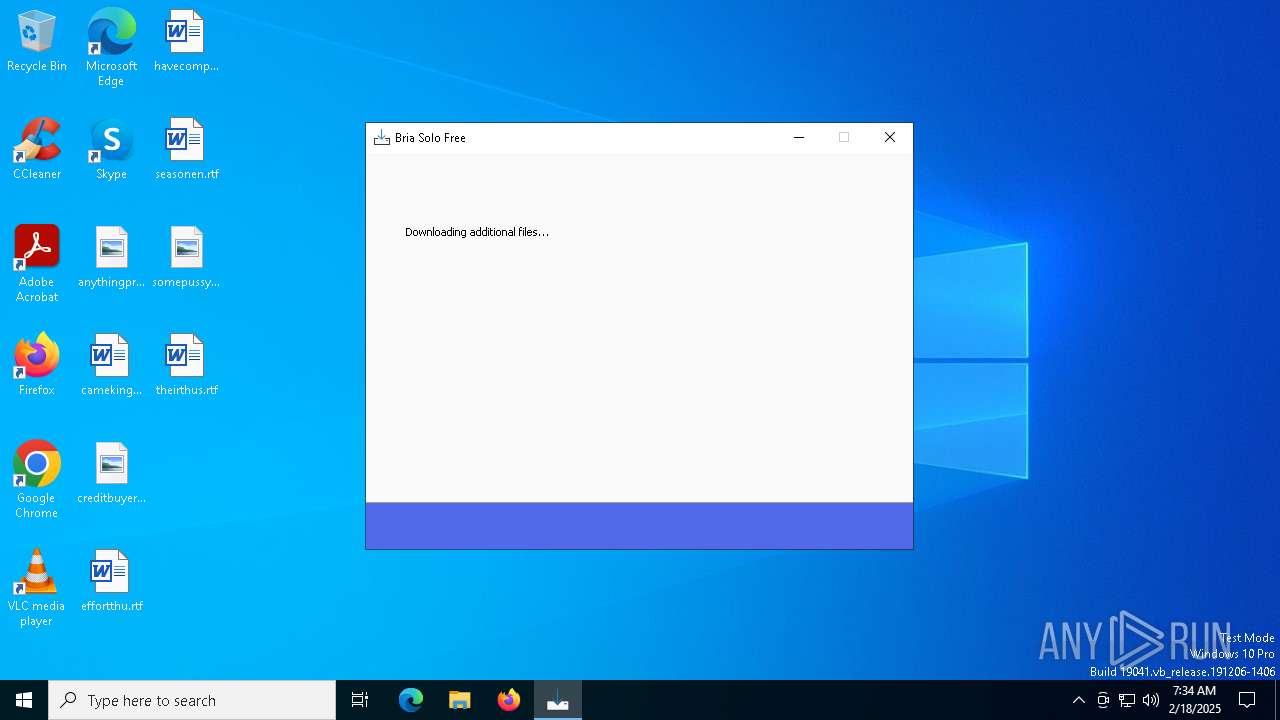Show hidden system tray icons
Image resolution: width=1280 pixels, height=720 pixels.
(x=1078, y=700)
